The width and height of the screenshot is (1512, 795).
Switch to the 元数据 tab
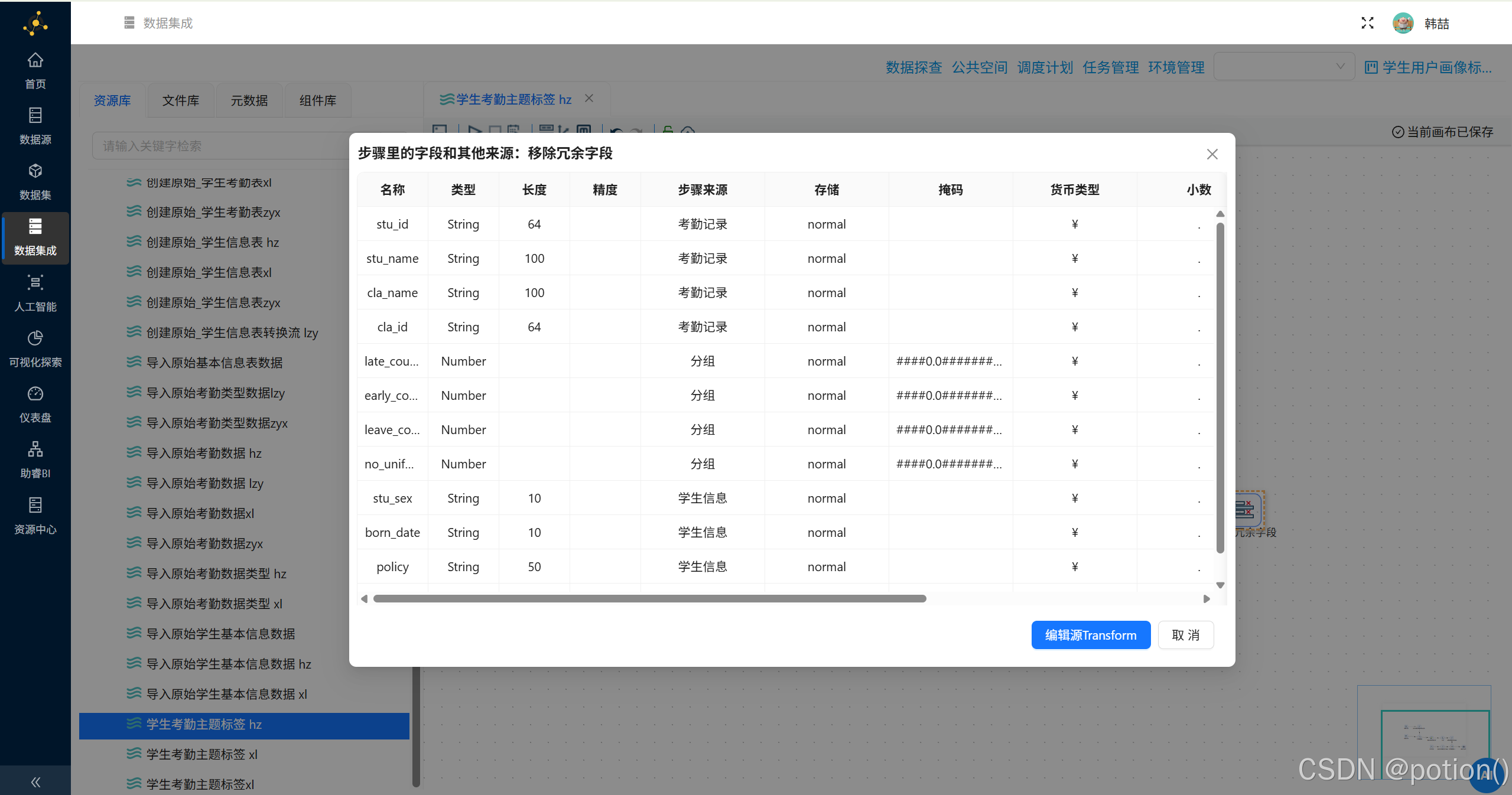coord(249,100)
